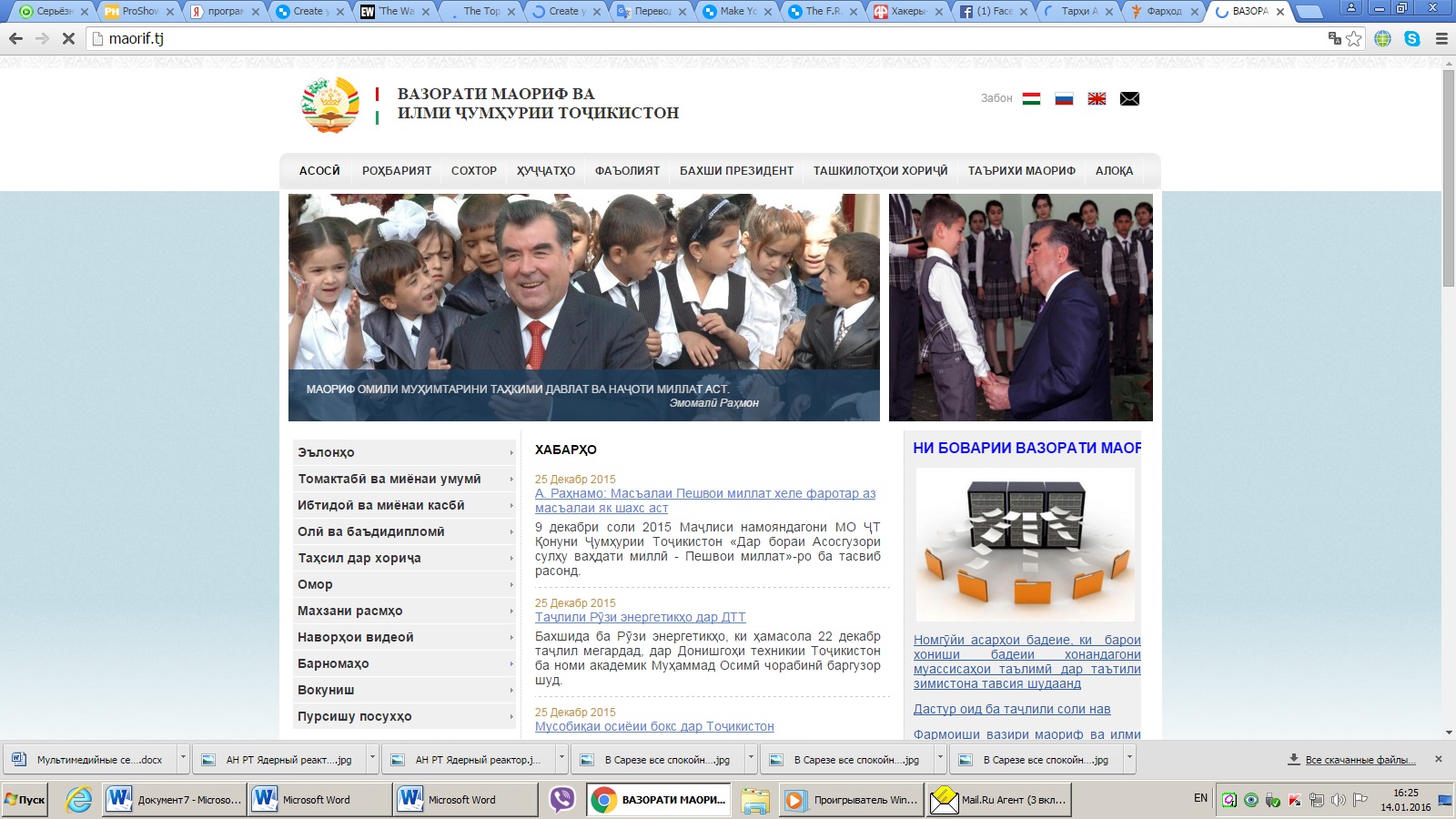Open the Chrome hamburger menu
The image size is (1456, 819).
1441,38
